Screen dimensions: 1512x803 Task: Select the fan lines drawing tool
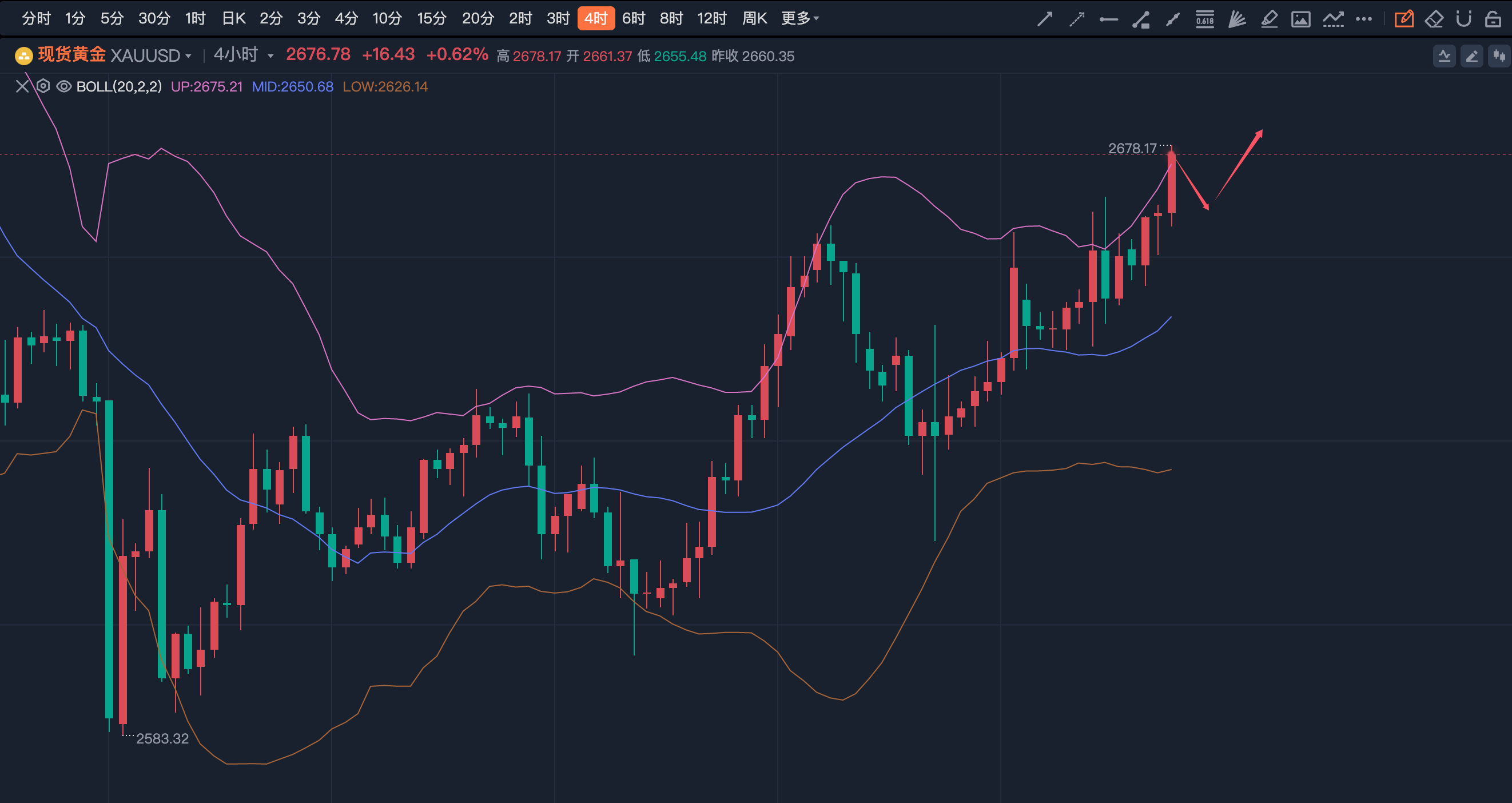(x=1237, y=19)
